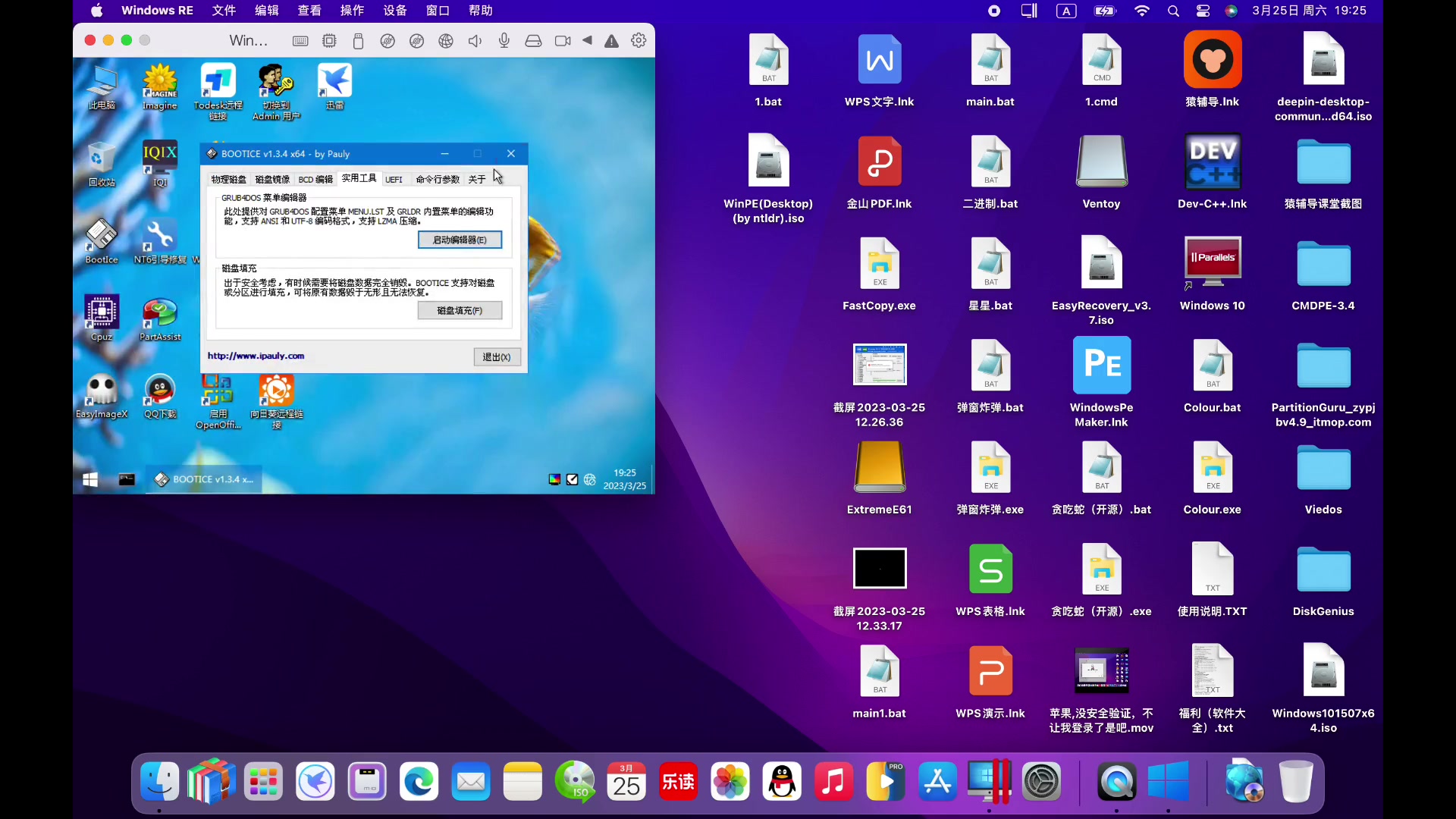Viewport: 1456px width, 819px height.
Task: Switch to the BCD 编辑 tab
Action: (x=315, y=180)
